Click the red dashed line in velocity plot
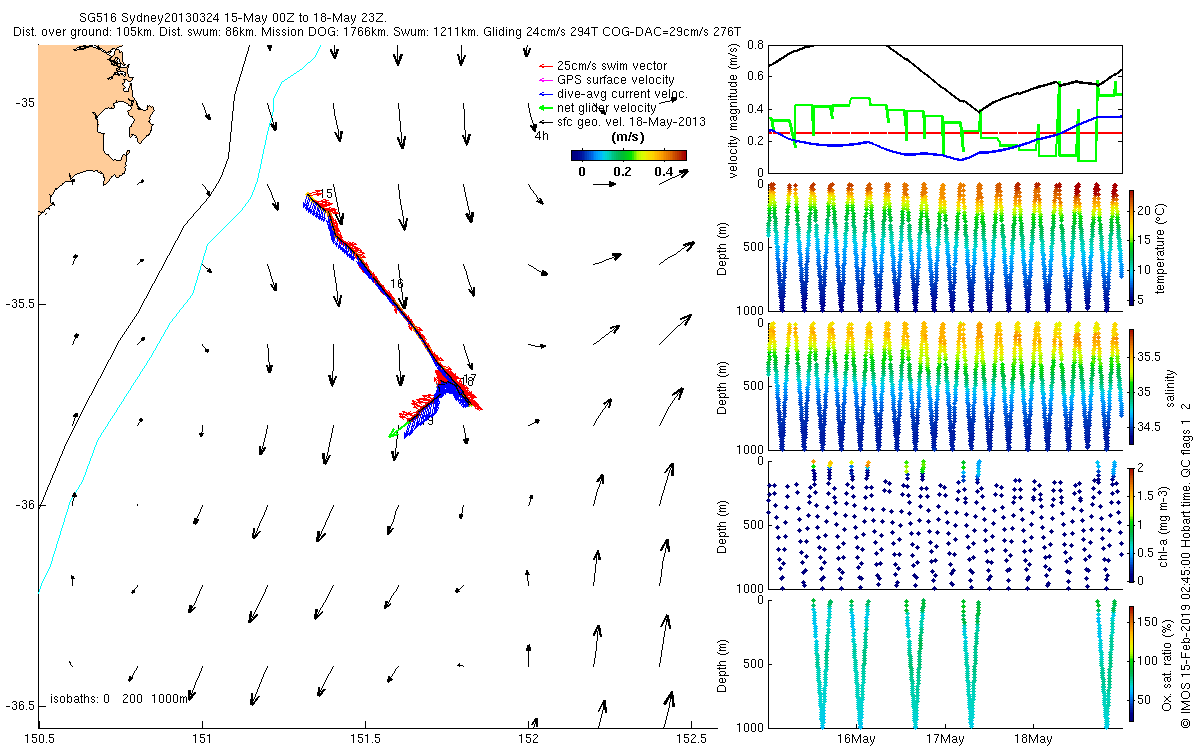This screenshot has width=1200, height=750. coord(944,133)
